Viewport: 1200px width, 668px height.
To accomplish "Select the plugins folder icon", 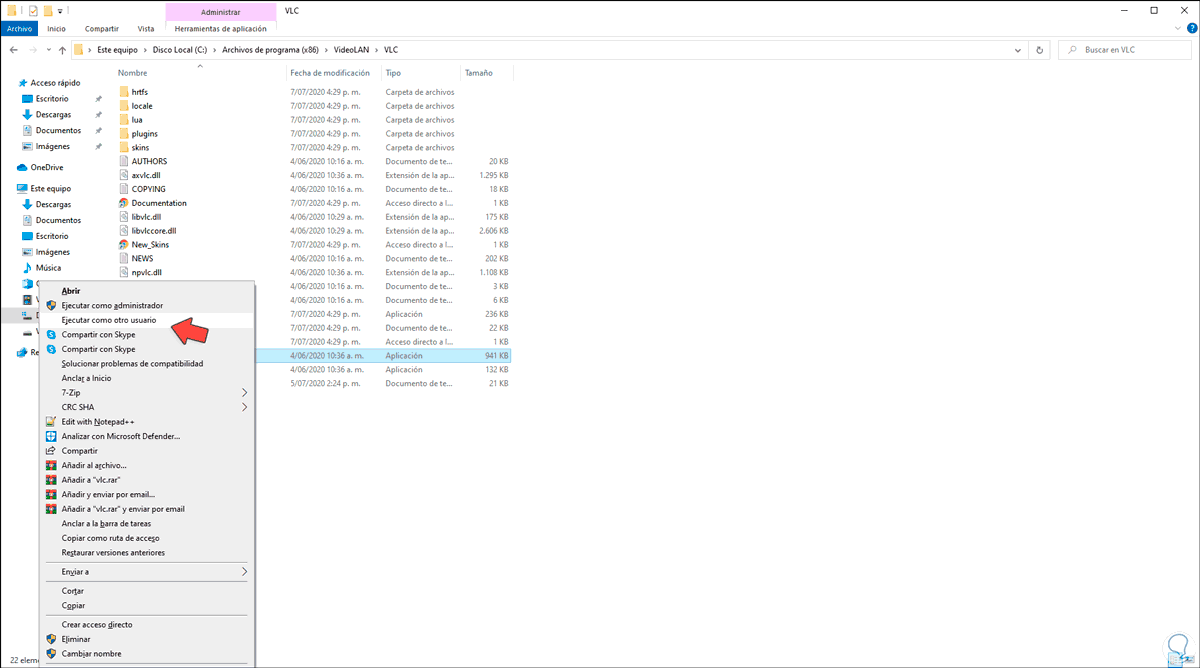I will point(124,133).
